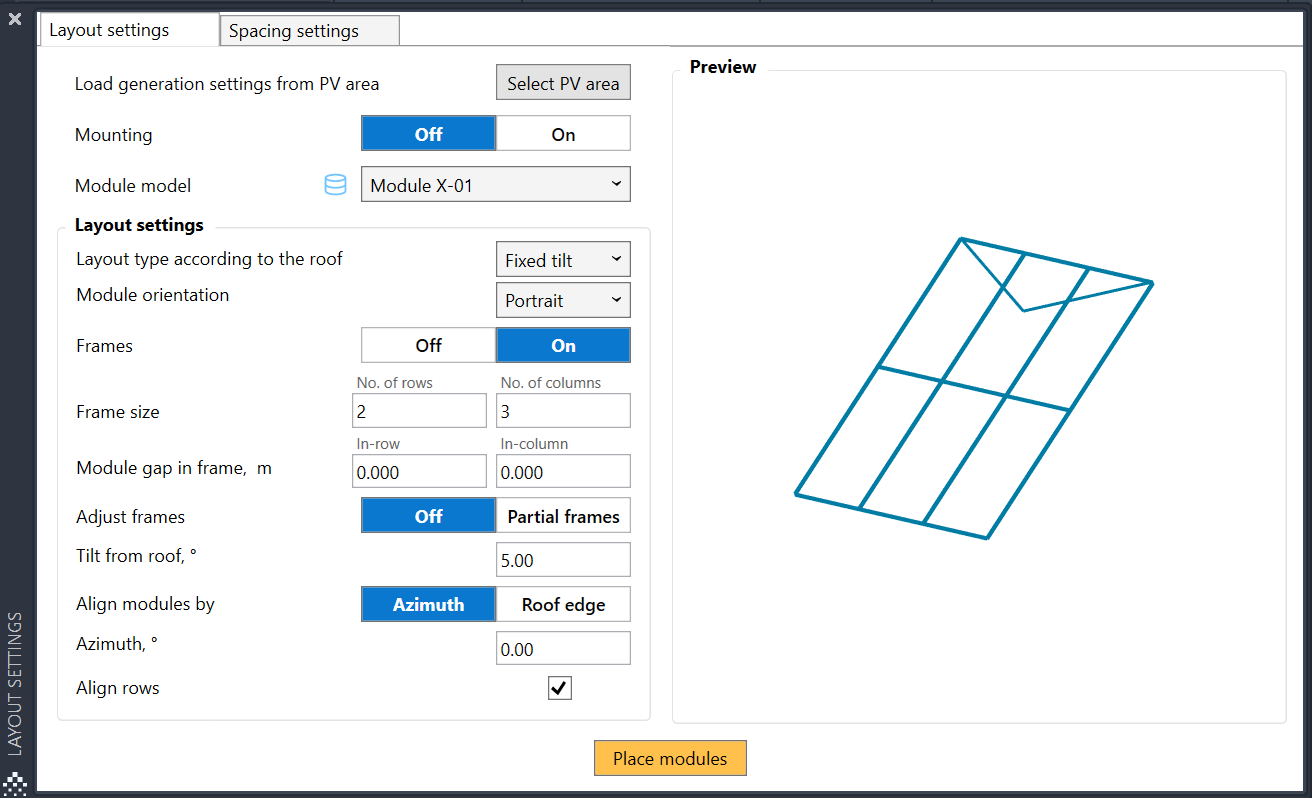Viewport: 1312px width, 798px height.
Task: Open the module database via the database icon
Action: pyautogui.click(x=335, y=184)
